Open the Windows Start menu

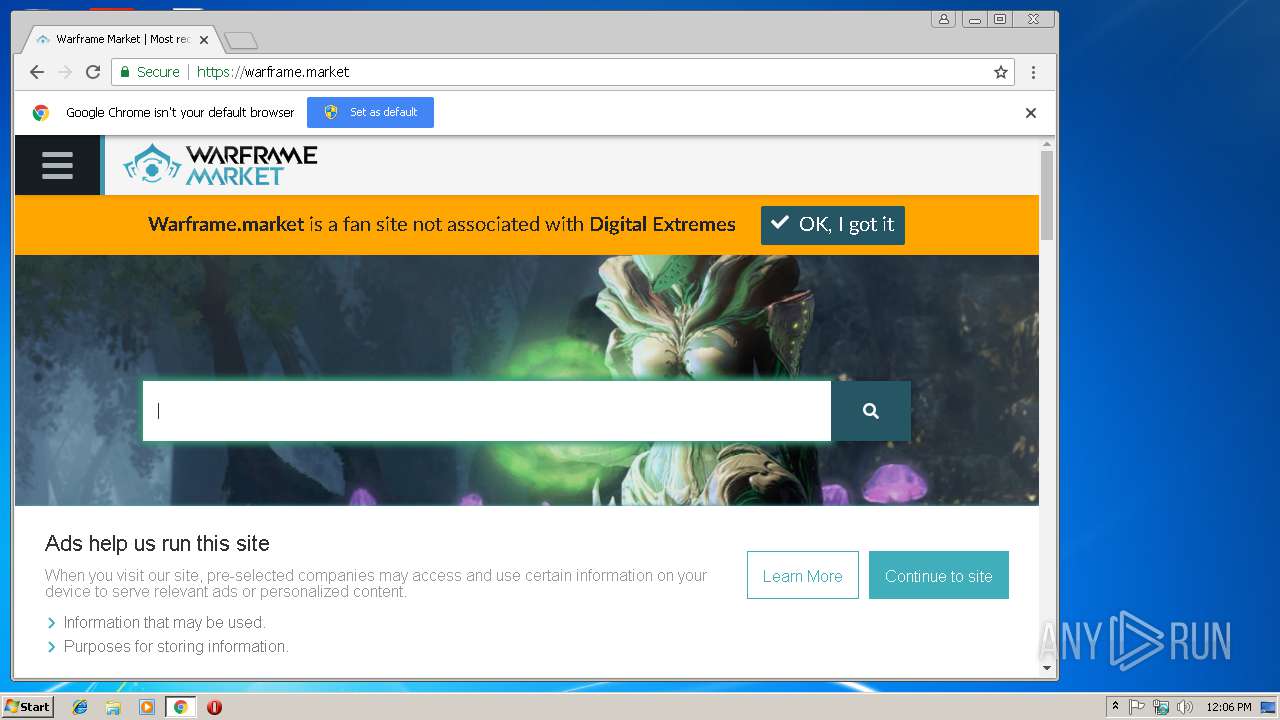[28, 707]
